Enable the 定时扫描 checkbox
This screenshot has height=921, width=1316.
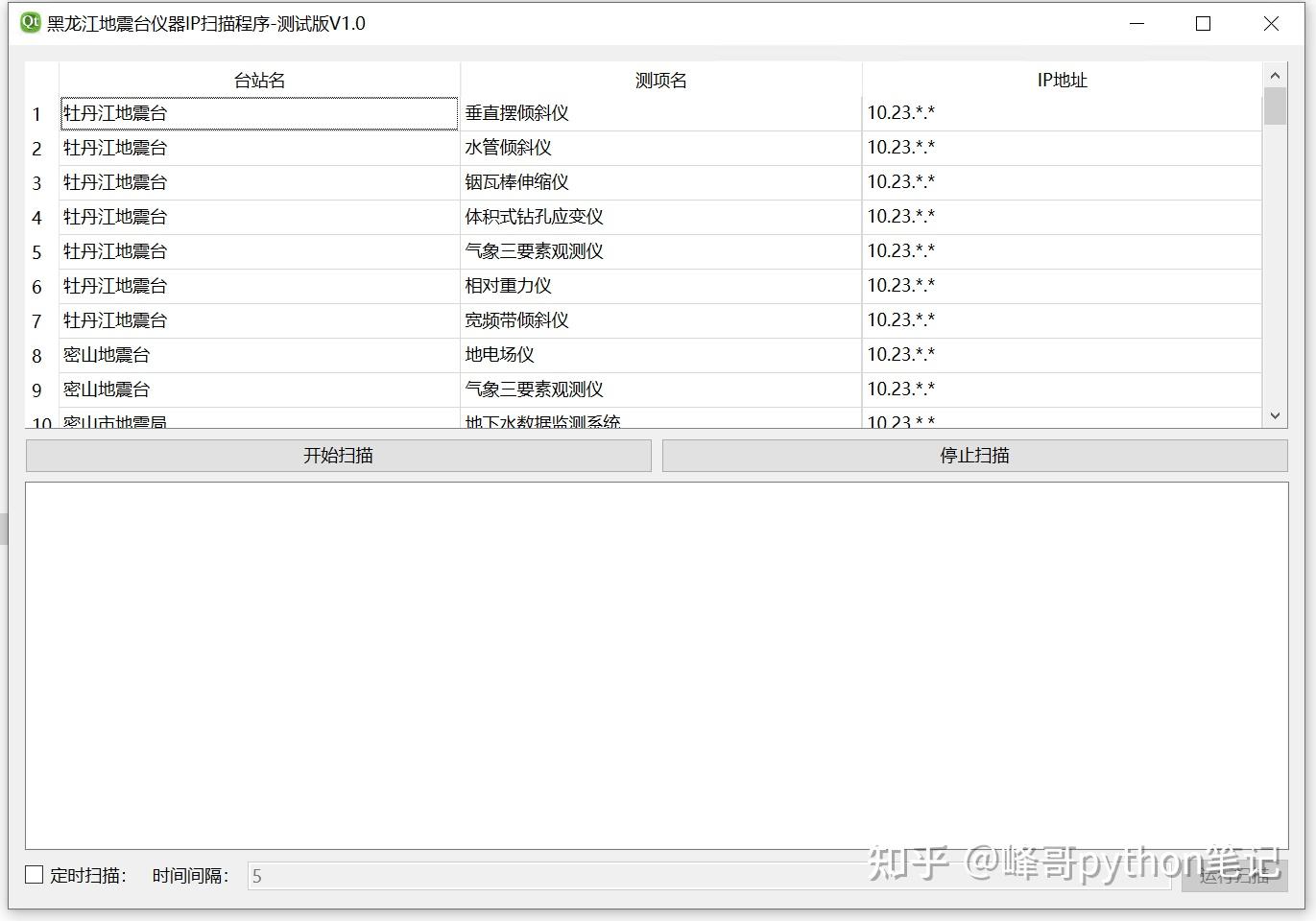34,874
